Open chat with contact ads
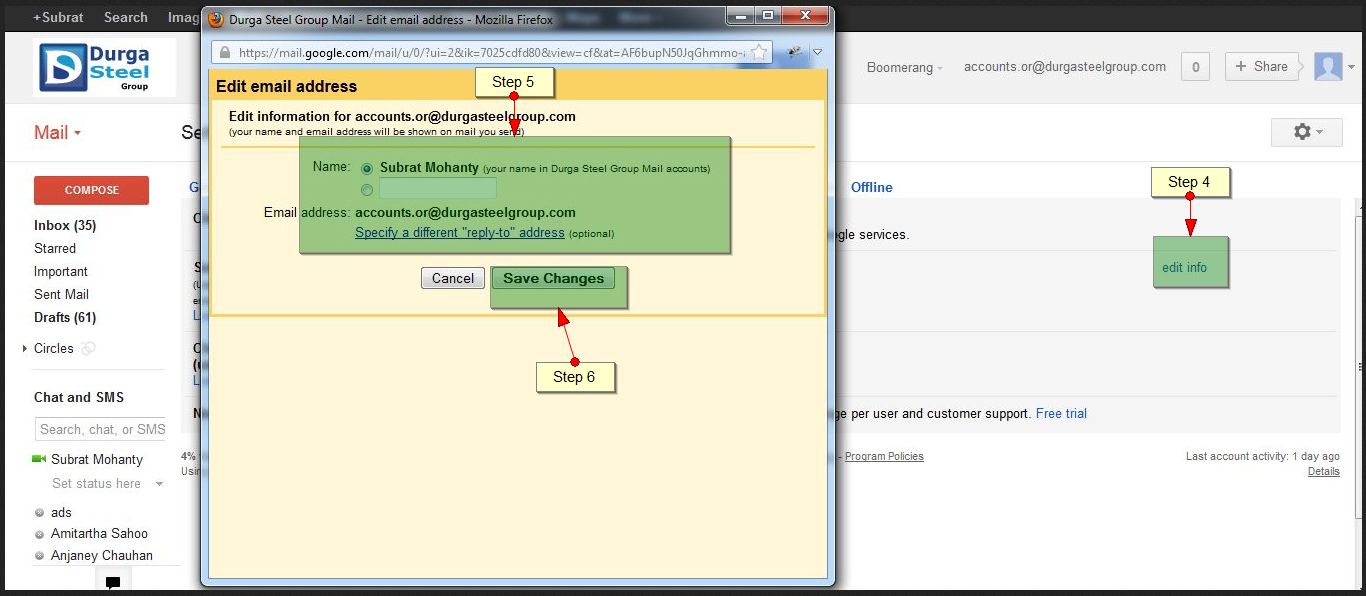Screen dimensions: 1366x596 (x=61, y=512)
